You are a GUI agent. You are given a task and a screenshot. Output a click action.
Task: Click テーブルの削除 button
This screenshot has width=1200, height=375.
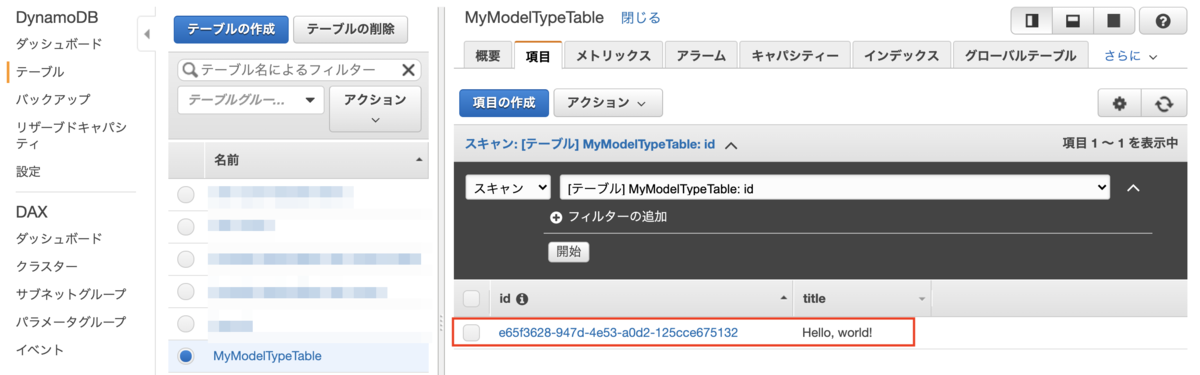pos(350,29)
